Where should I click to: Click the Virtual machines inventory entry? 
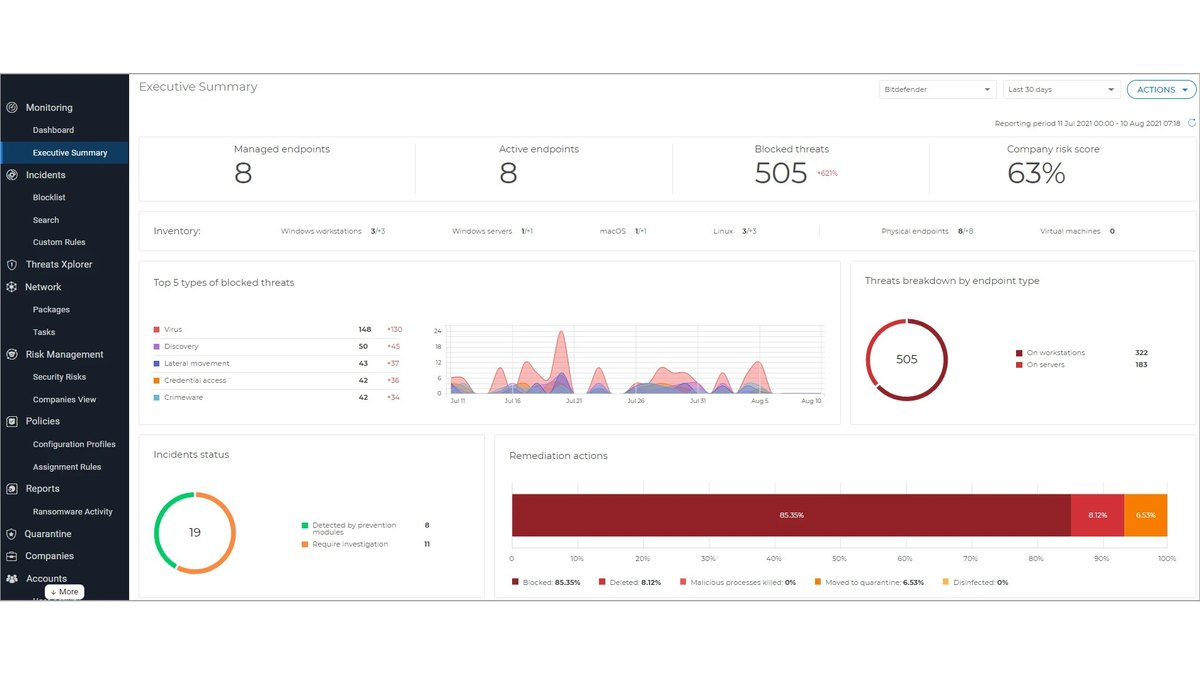1077,231
